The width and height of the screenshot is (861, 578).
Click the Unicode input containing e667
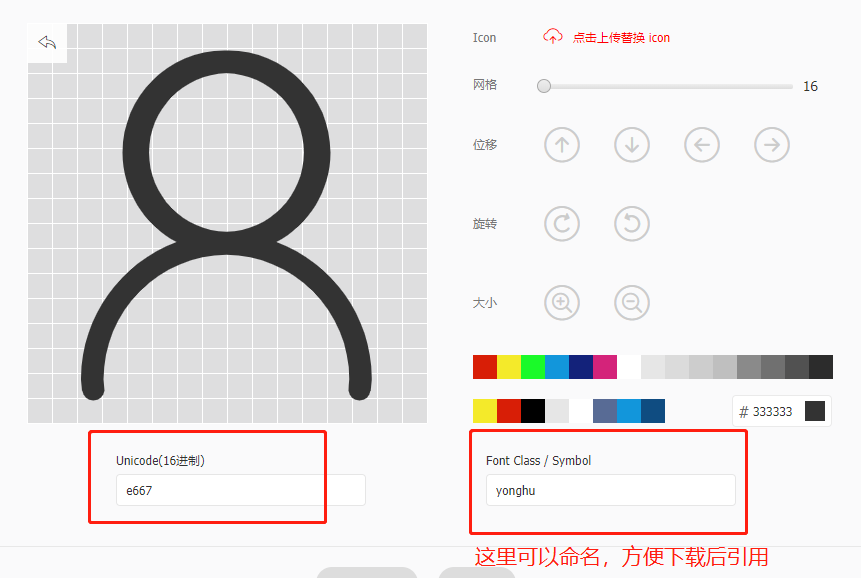point(237,490)
